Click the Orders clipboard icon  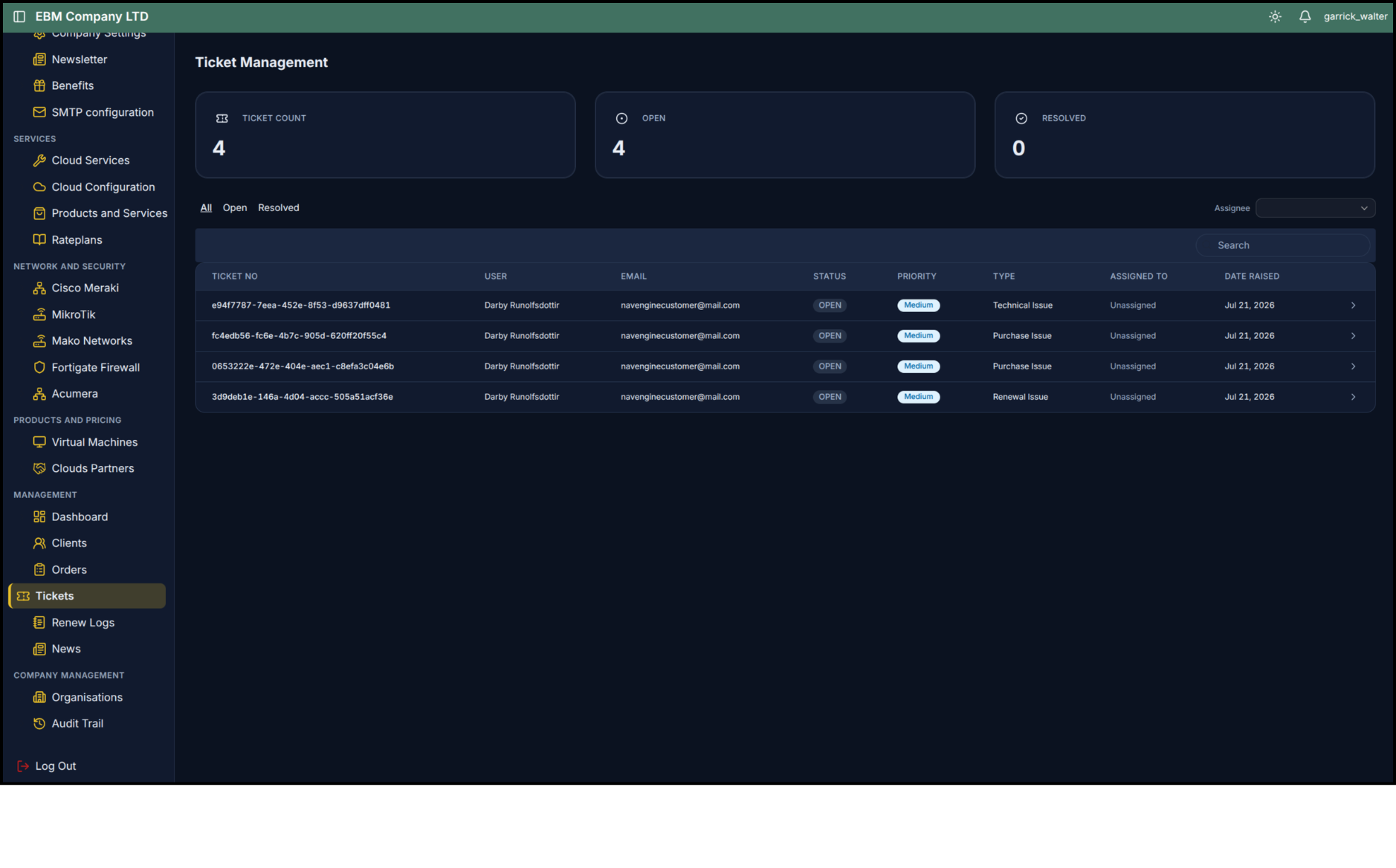coord(39,570)
